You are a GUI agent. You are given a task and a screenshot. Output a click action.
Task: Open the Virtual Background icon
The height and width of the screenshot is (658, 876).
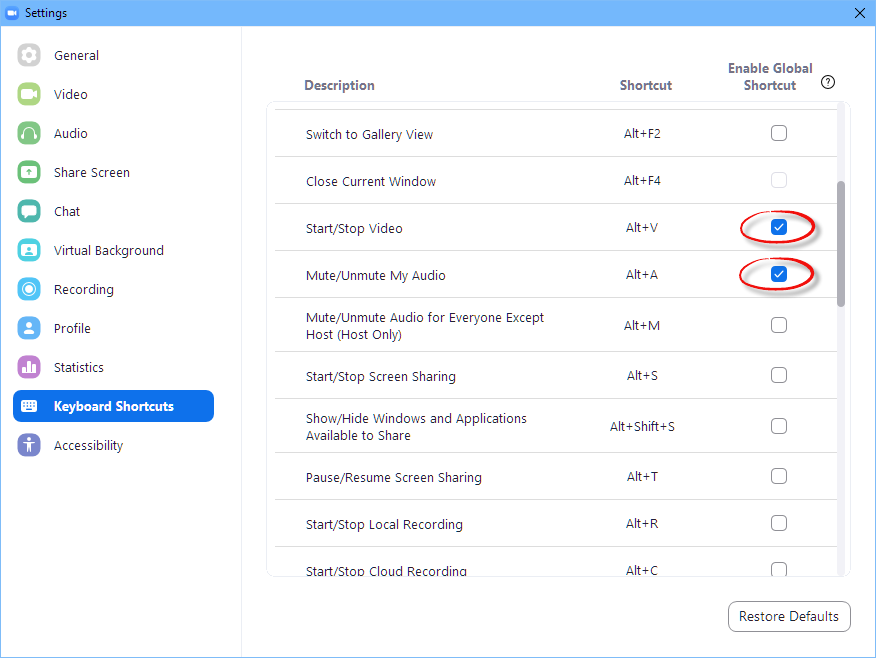[29, 251]
